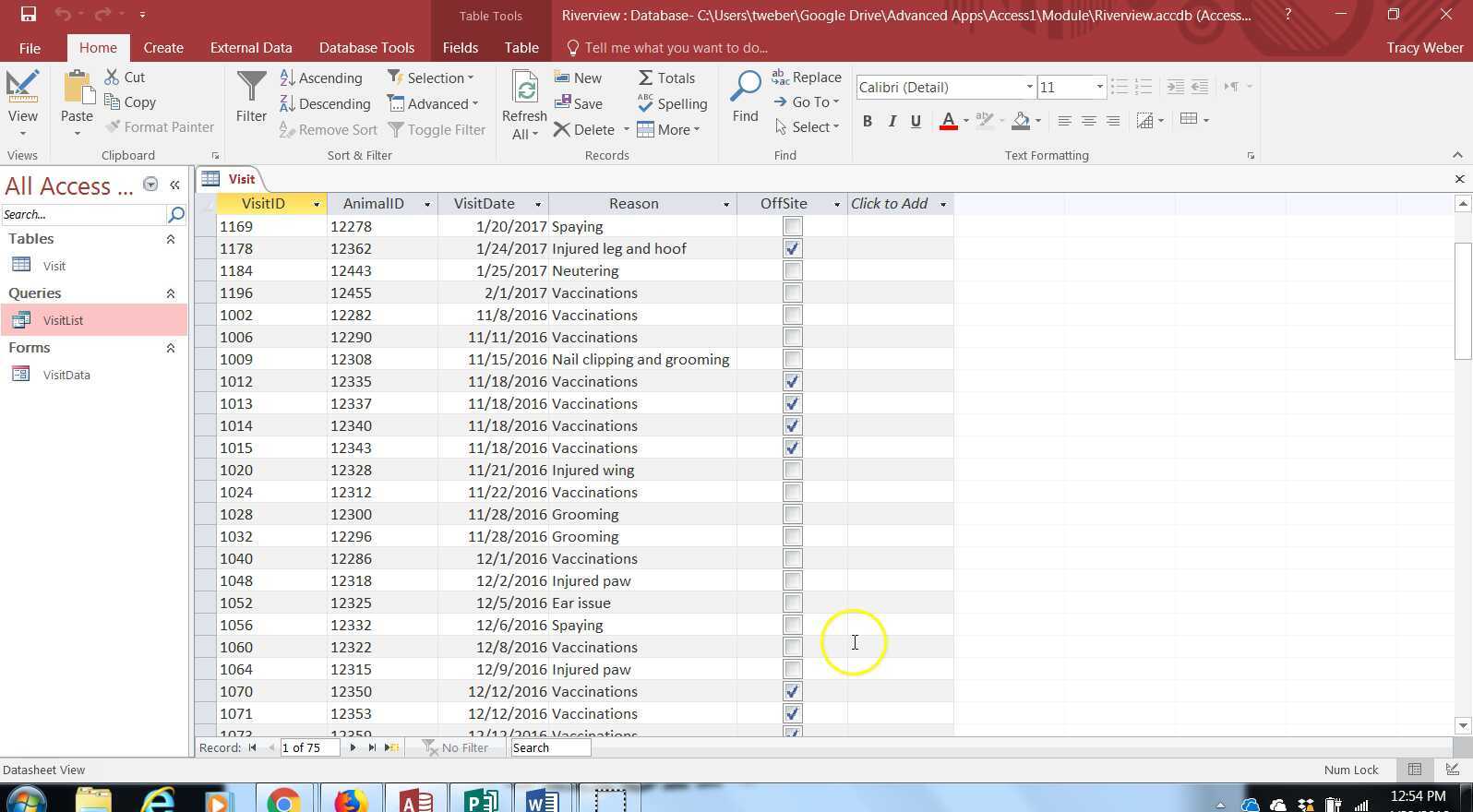Open the font color picker
Viewport: 1473px width, 812px height.
pos(965,121)
